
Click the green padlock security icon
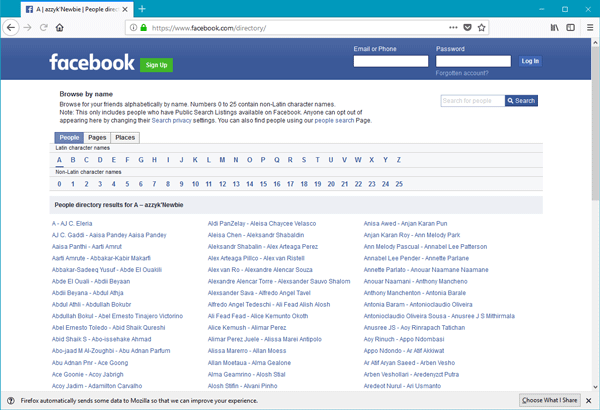pos(143,28)
